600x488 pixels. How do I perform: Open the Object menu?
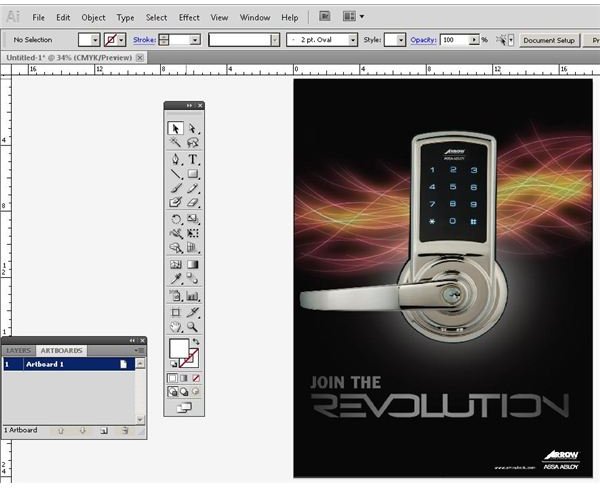tap(93, 18)
